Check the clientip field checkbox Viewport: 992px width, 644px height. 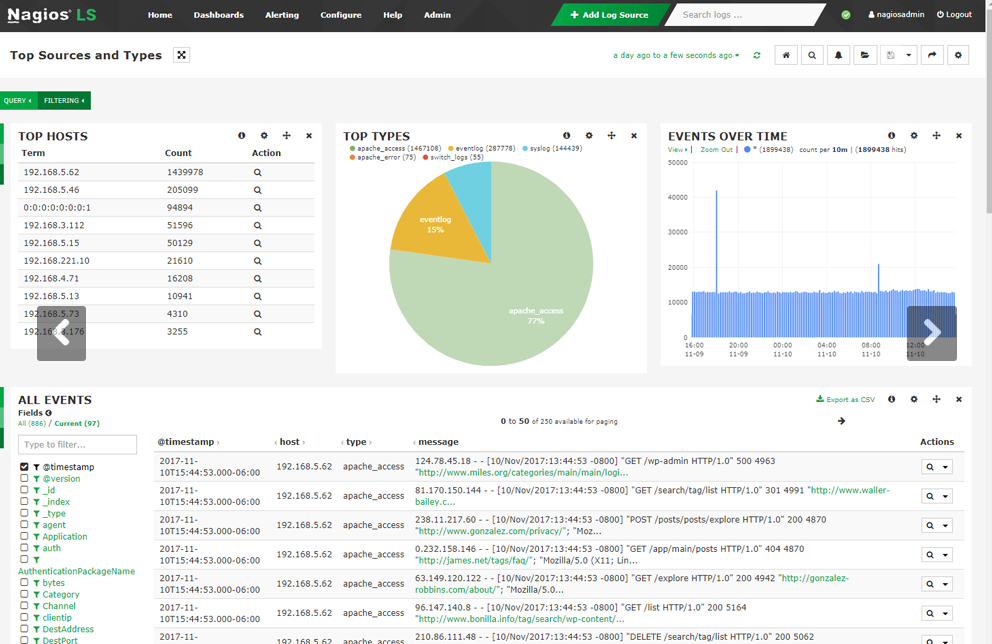pos(23,617)
